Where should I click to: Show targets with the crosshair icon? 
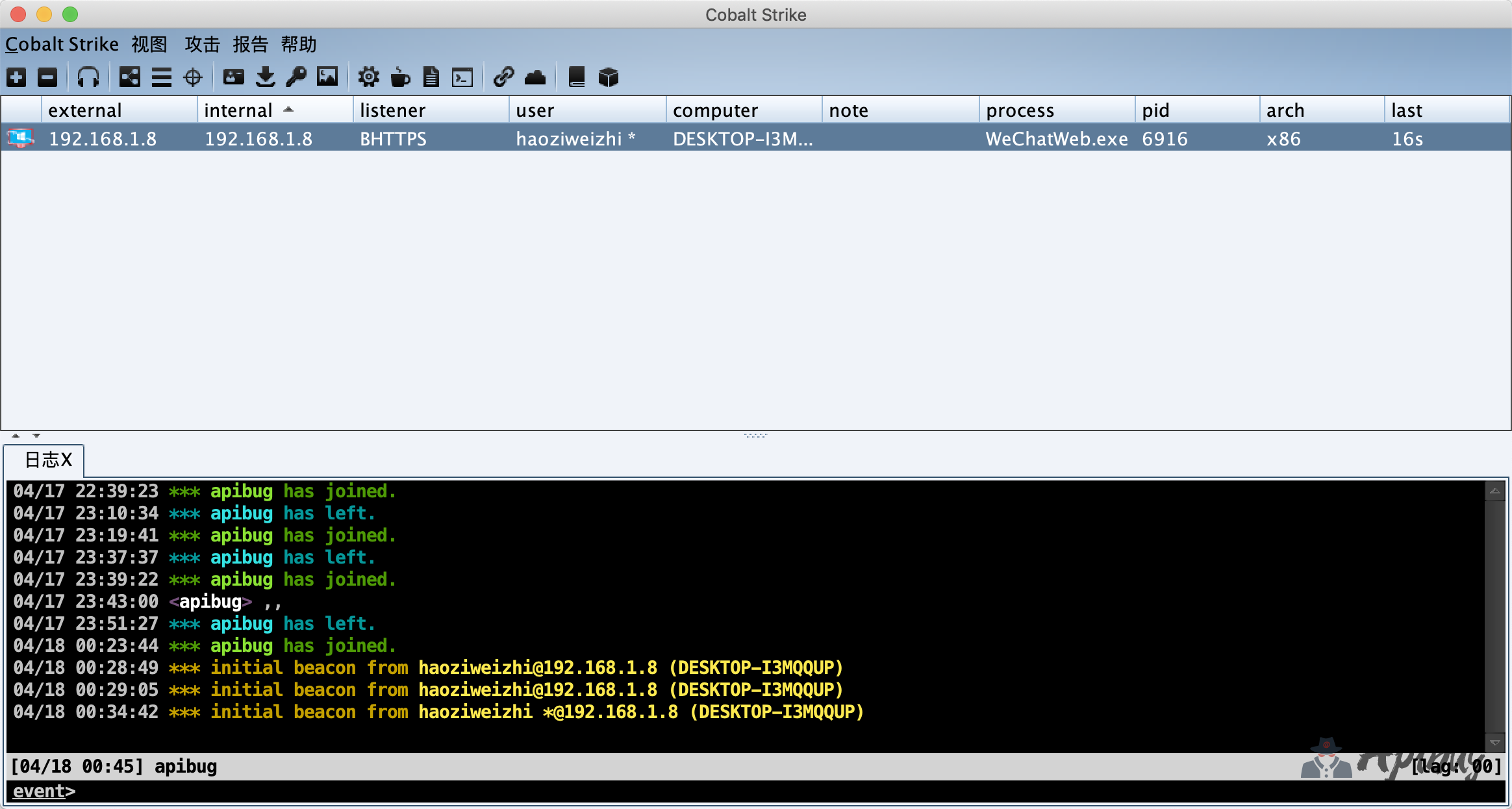coord(193,77)
